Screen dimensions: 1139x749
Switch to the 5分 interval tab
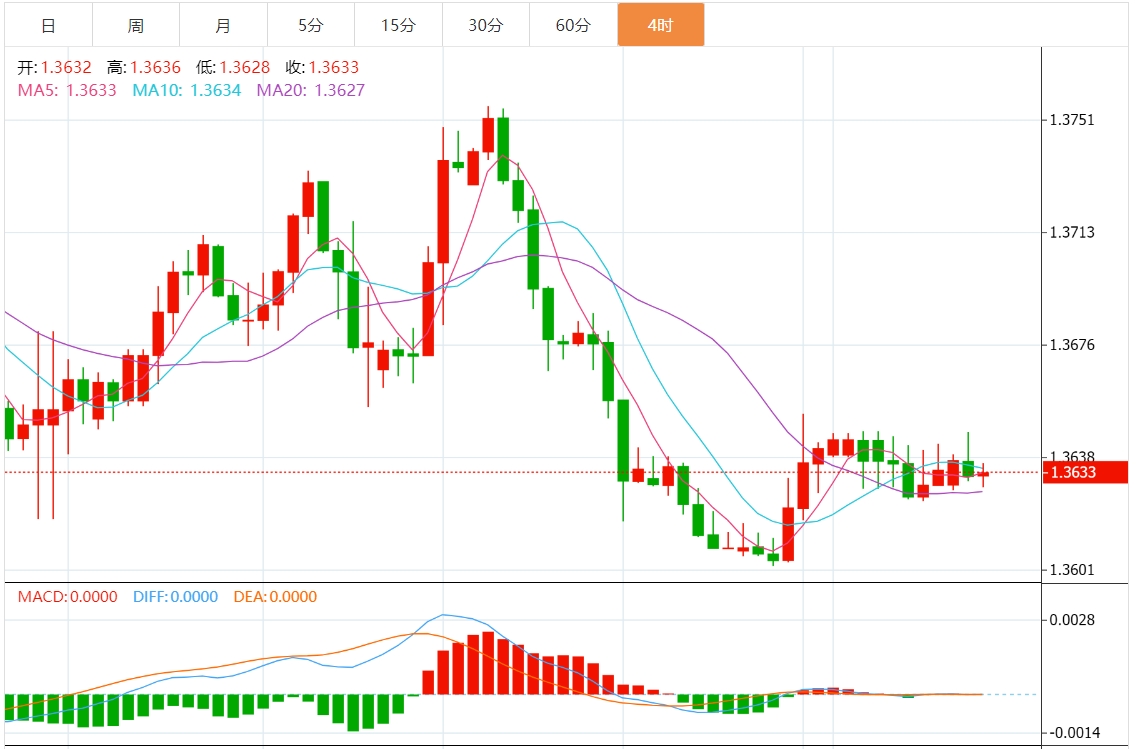(x=311, y=25)
